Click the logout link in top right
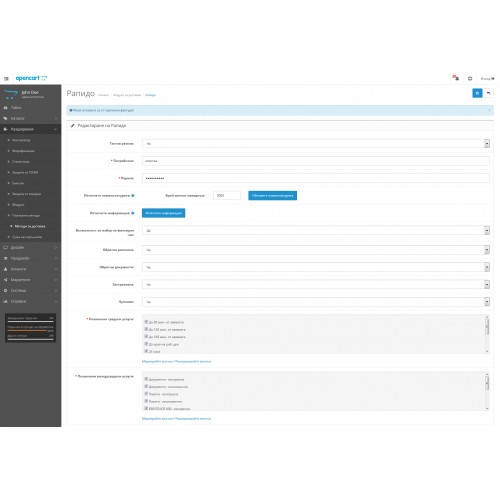This screenshot has width=500, height=500. pyautogui.click(x=488, y=79)
